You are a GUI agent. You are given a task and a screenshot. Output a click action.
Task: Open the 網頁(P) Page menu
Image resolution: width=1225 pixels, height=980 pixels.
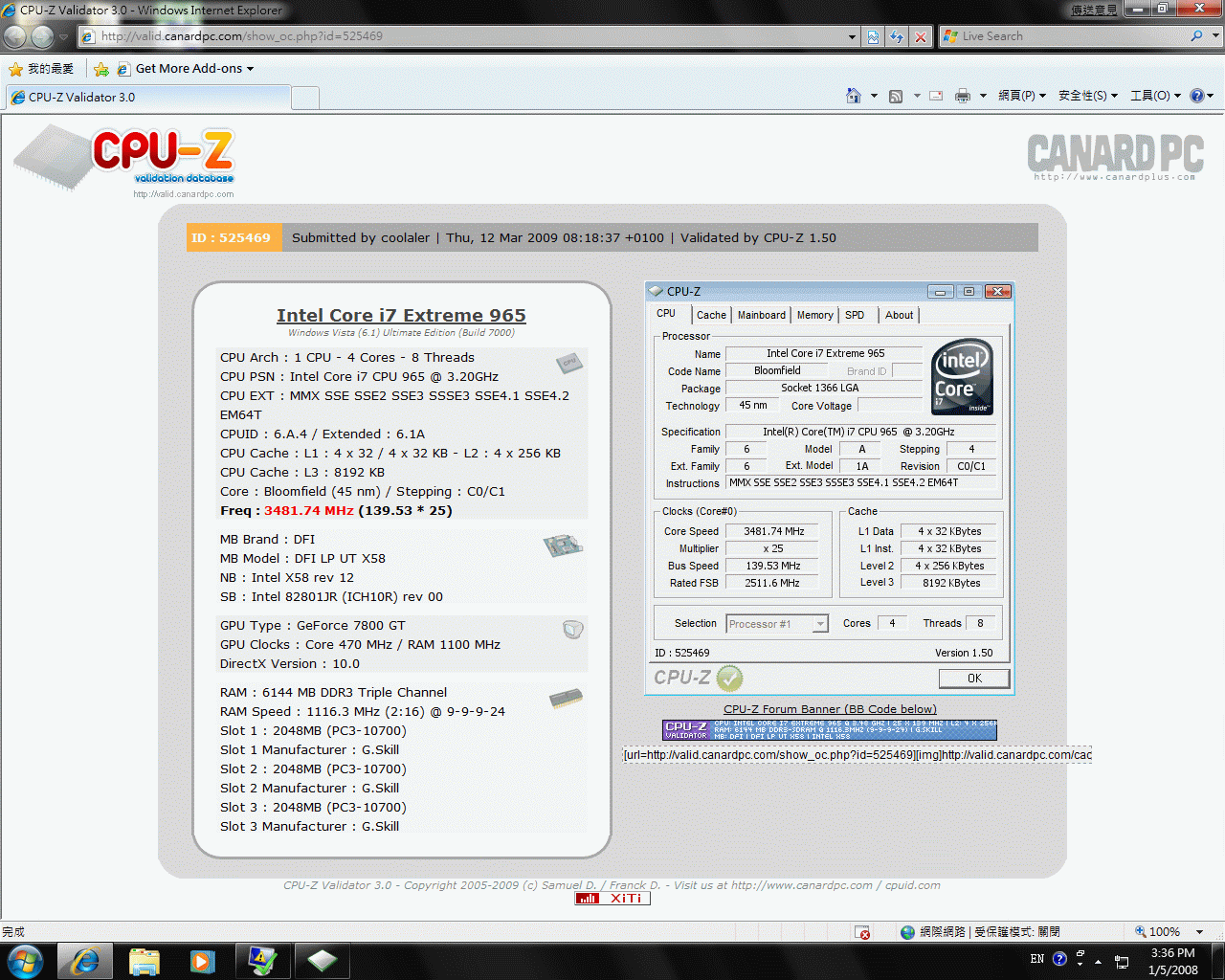[x=1021, y=96]
